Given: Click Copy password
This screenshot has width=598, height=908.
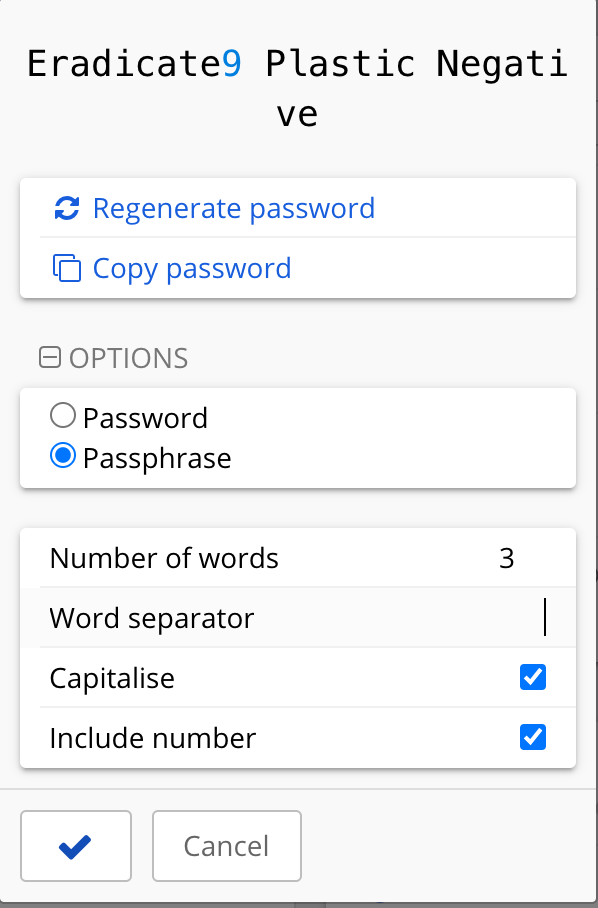Looking at the screenshot, I should click(x=191, y=268).
